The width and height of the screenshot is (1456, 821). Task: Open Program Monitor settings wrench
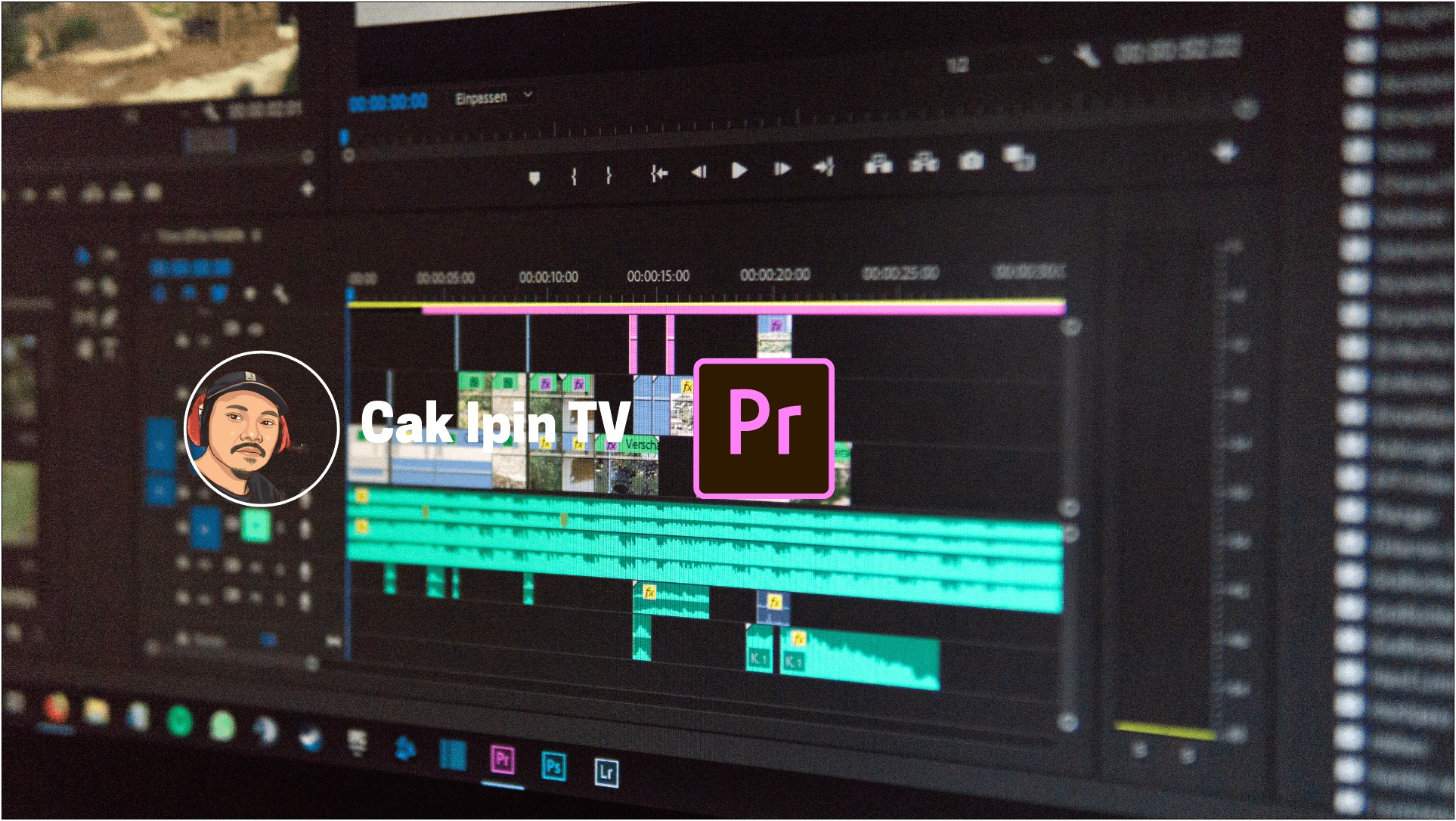[1087, 54]
